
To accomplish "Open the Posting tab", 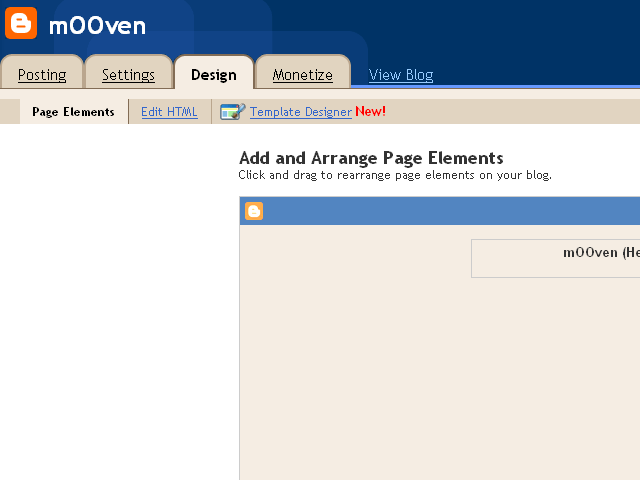I will (42, 75).
